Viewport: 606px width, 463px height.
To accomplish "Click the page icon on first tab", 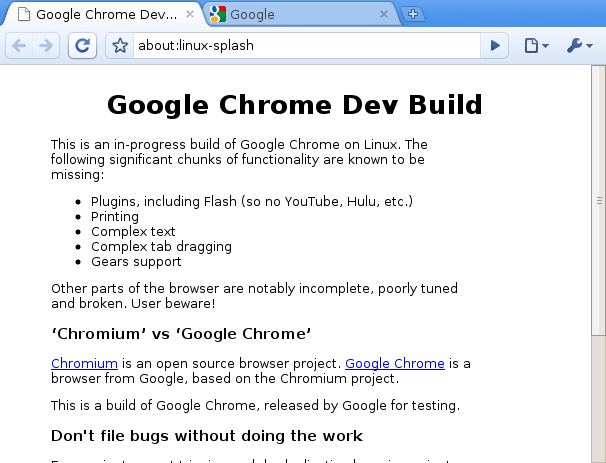I will tap(24, 14).
